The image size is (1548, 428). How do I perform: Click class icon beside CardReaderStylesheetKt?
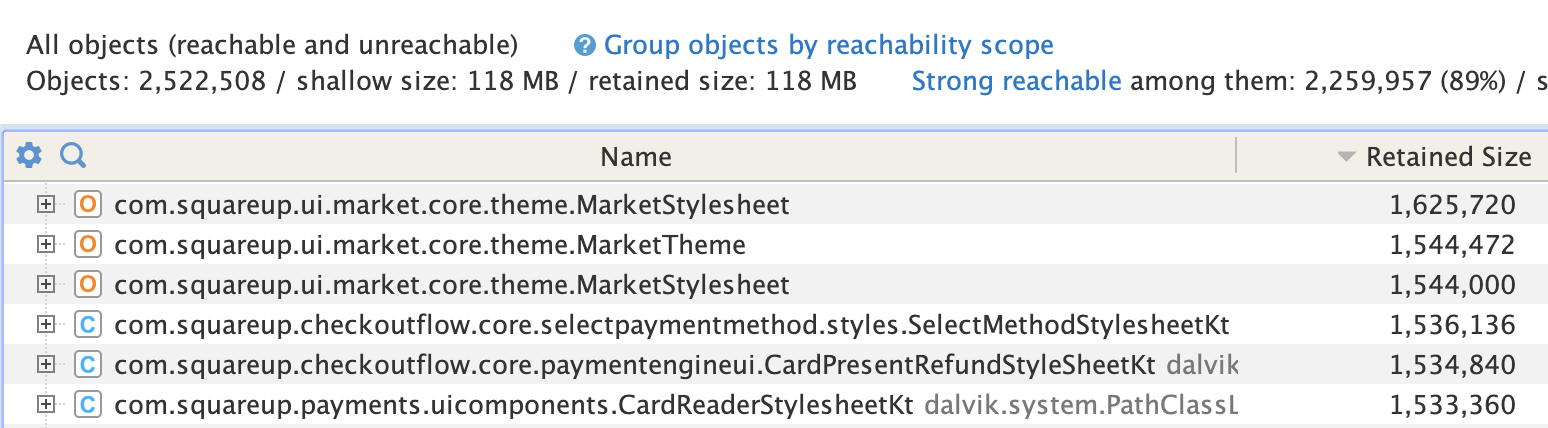(88, 405)
